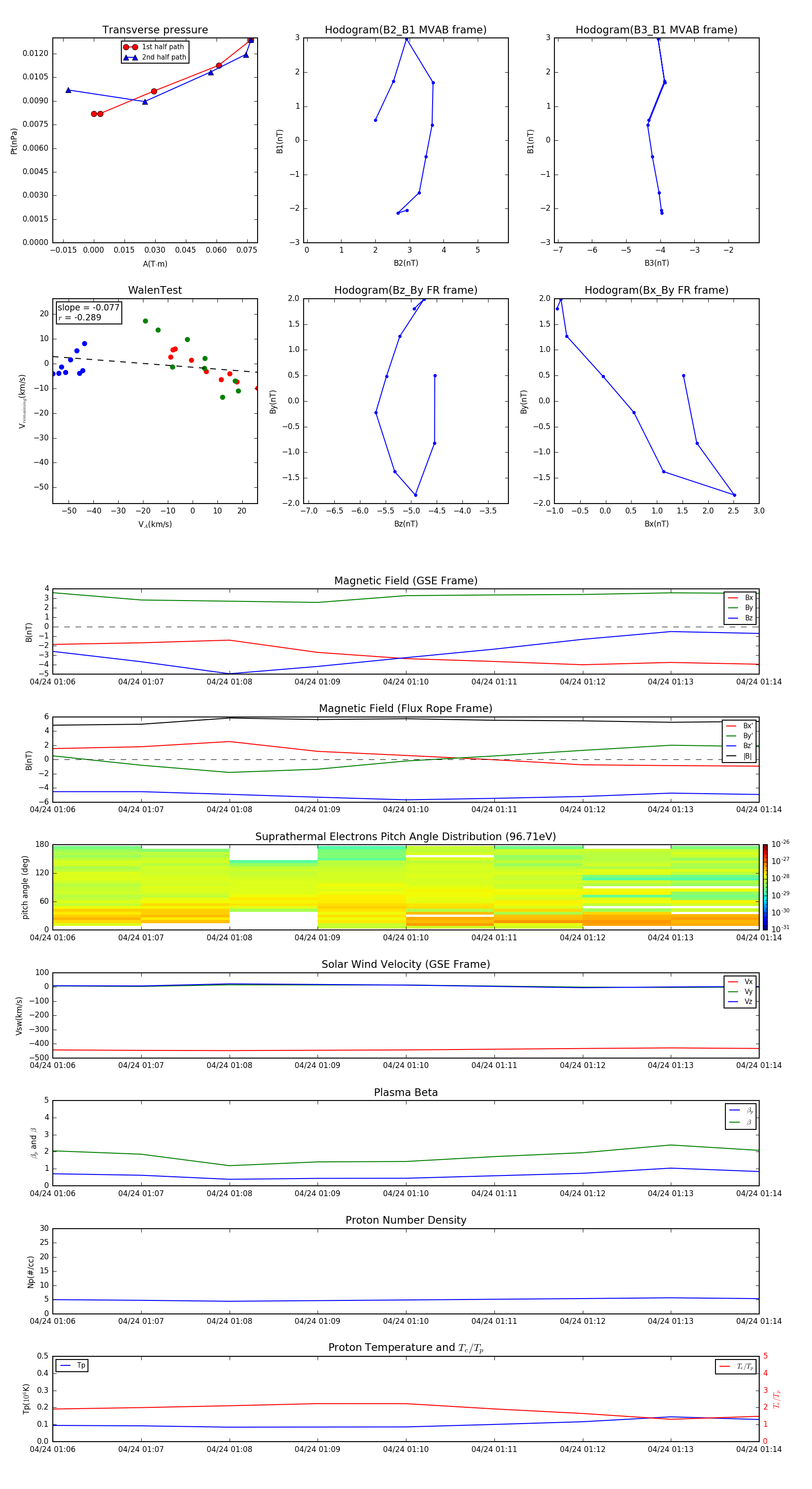The image size is (812, 1489).
Task: Click the 0.0120 tick on Transverse pressure axis
Action: (35, 53)
